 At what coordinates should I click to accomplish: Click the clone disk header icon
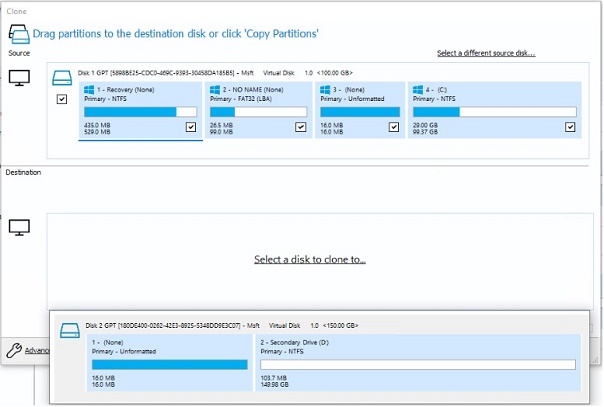tap(18, 35)
